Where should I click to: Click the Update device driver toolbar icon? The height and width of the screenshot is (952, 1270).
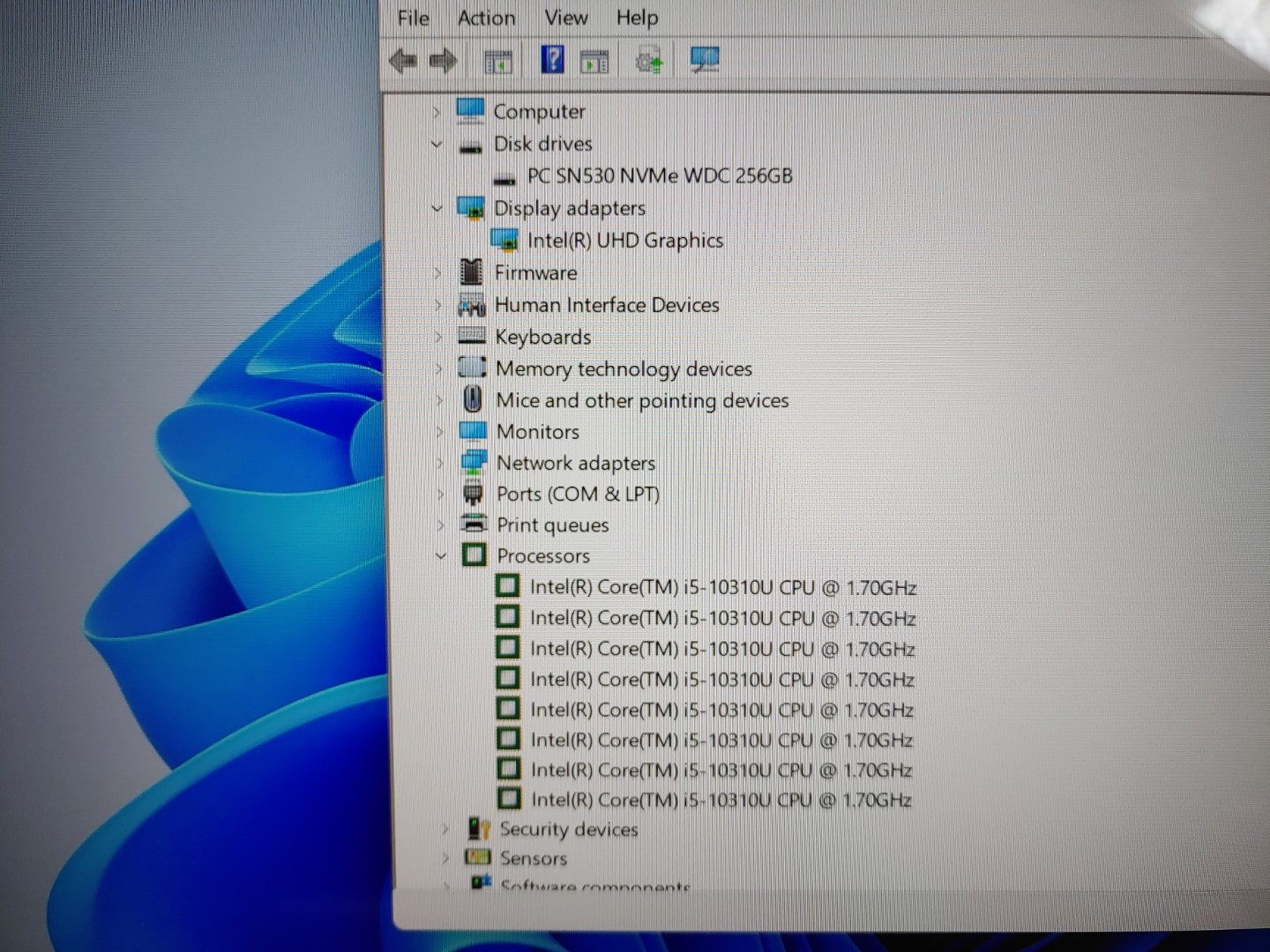650,60
